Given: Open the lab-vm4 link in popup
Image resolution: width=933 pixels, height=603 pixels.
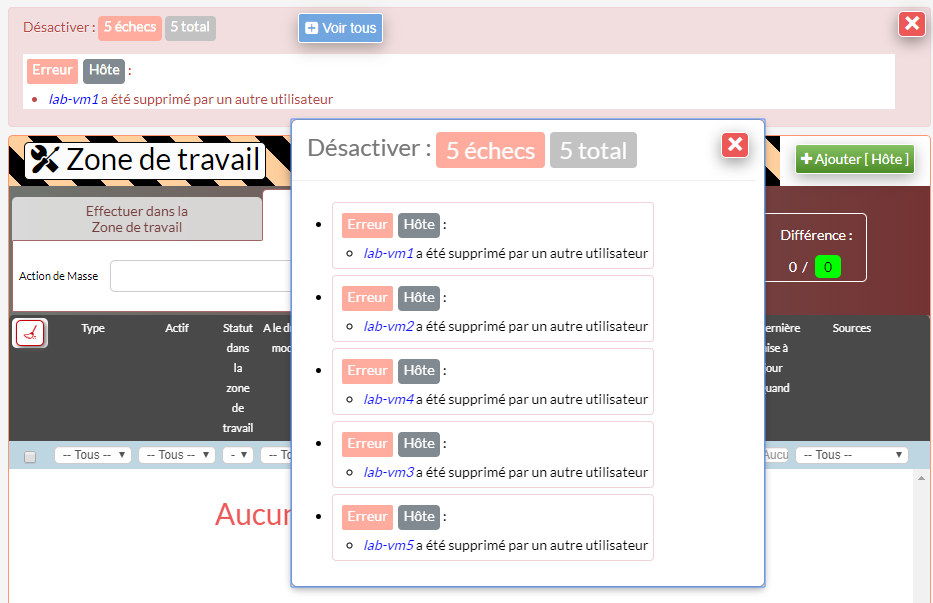Looking at the screenshot, I should (x=389, y=399).
